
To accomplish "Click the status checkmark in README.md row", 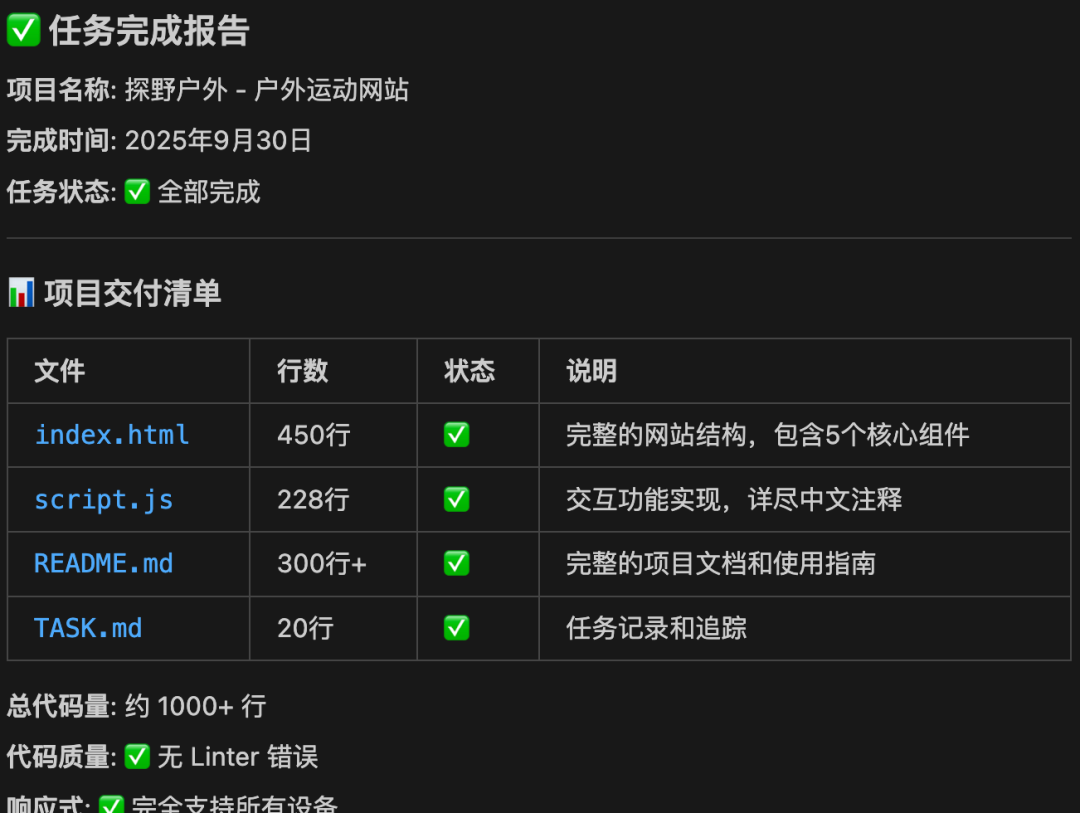I will coord(457,564).
